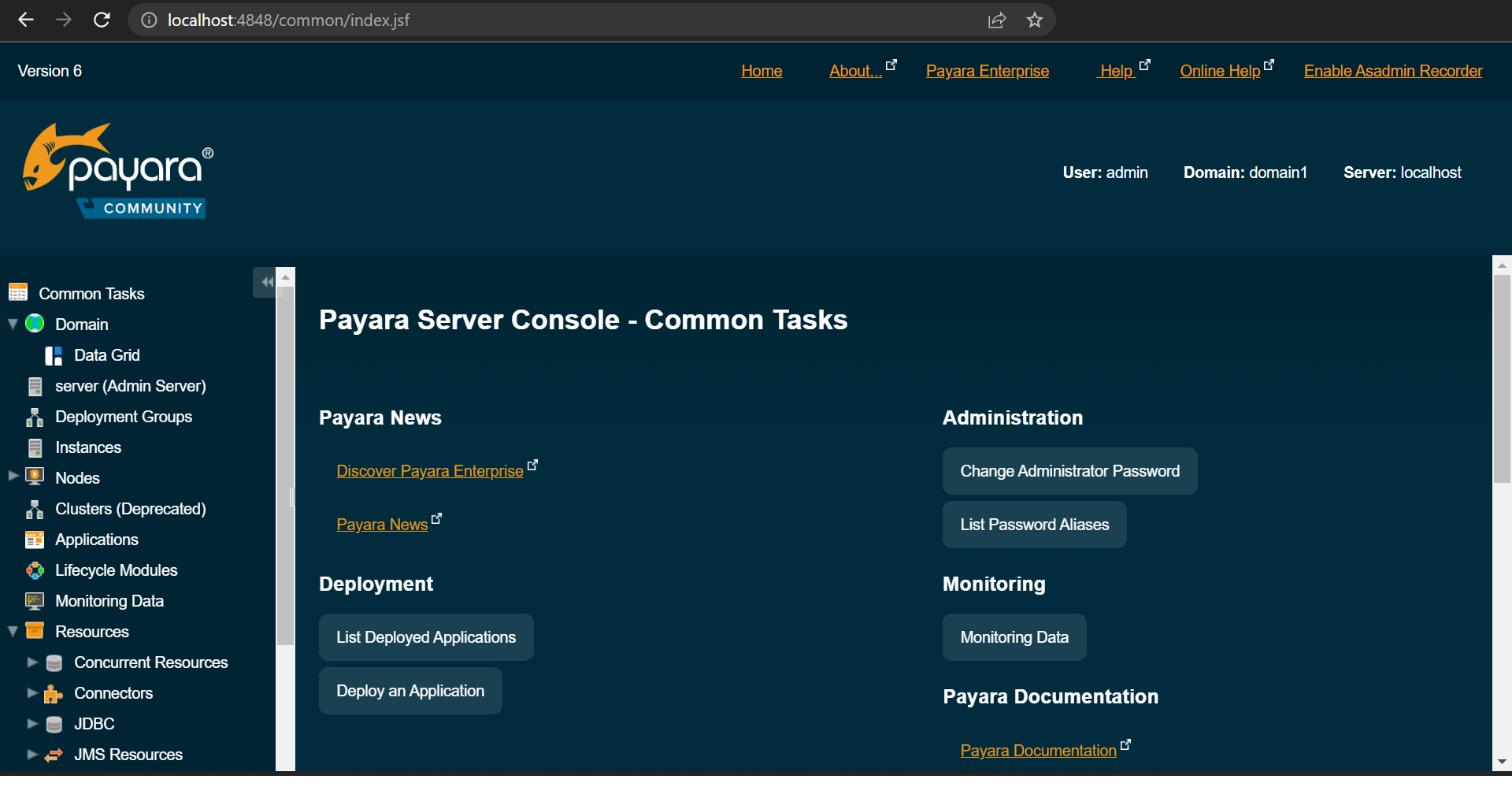The image size is (1512, 794).
Task: Expand the JDBC tree node
Action: click(32, 723)
